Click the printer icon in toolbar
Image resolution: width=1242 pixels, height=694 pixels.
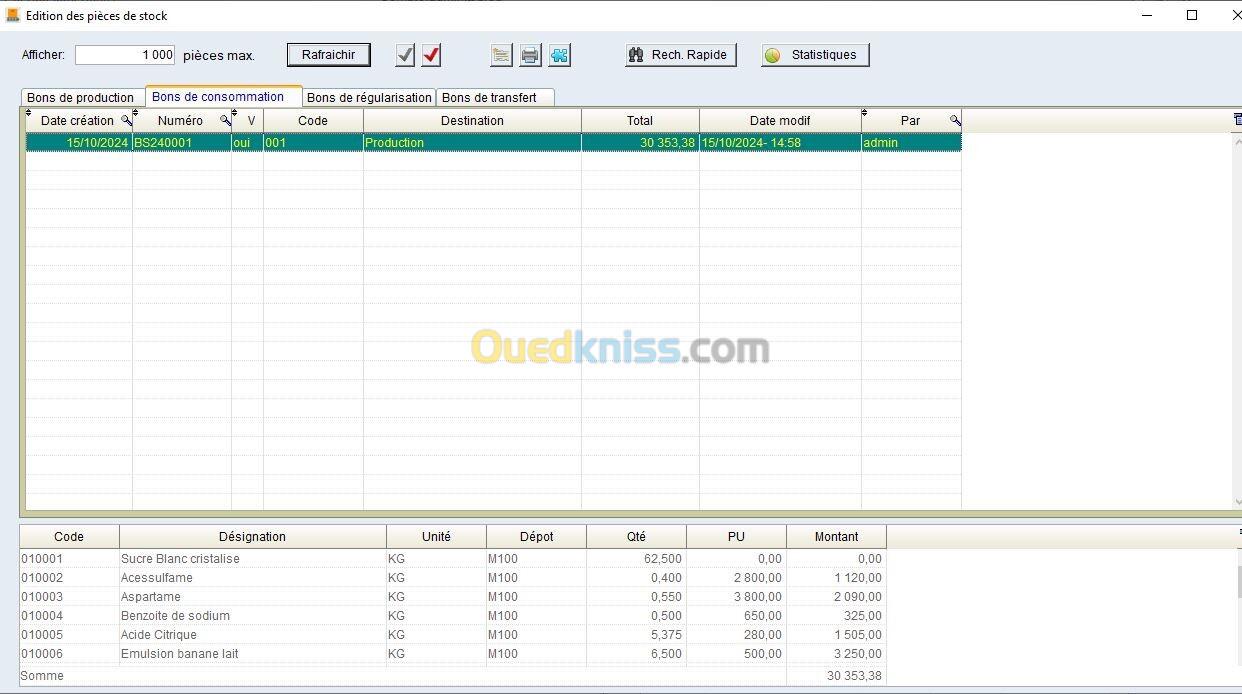tap(530, 55)
